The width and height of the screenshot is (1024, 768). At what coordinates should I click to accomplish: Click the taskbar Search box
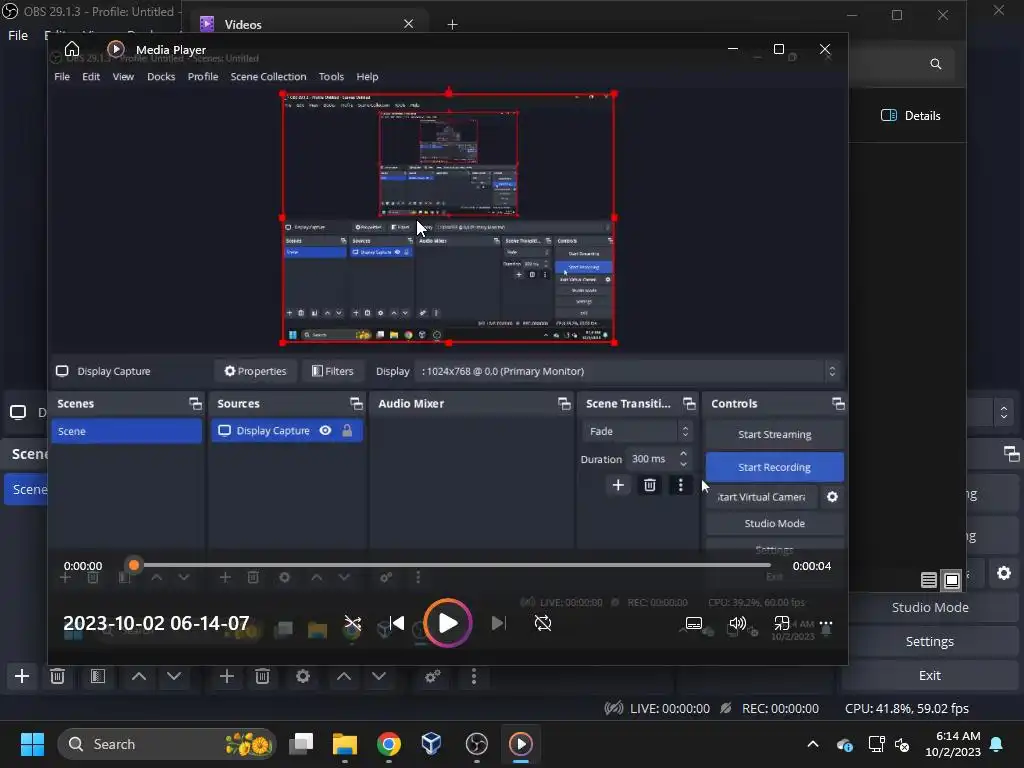pyautogui.click(x=167, y=744)
